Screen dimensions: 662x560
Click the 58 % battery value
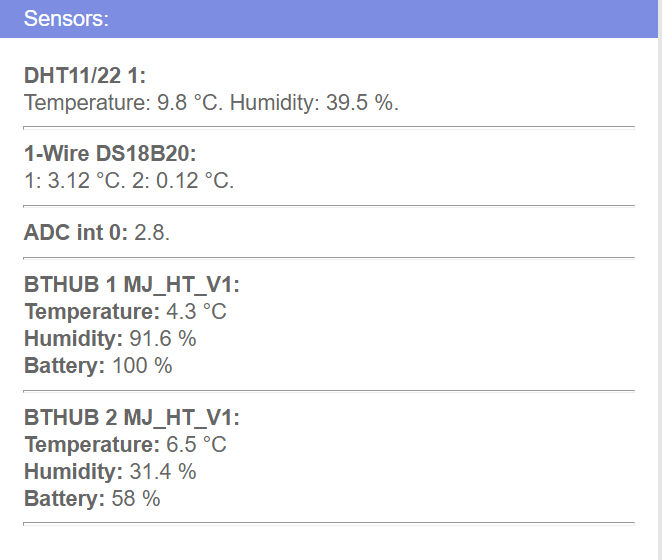click(x=136, y=499)
